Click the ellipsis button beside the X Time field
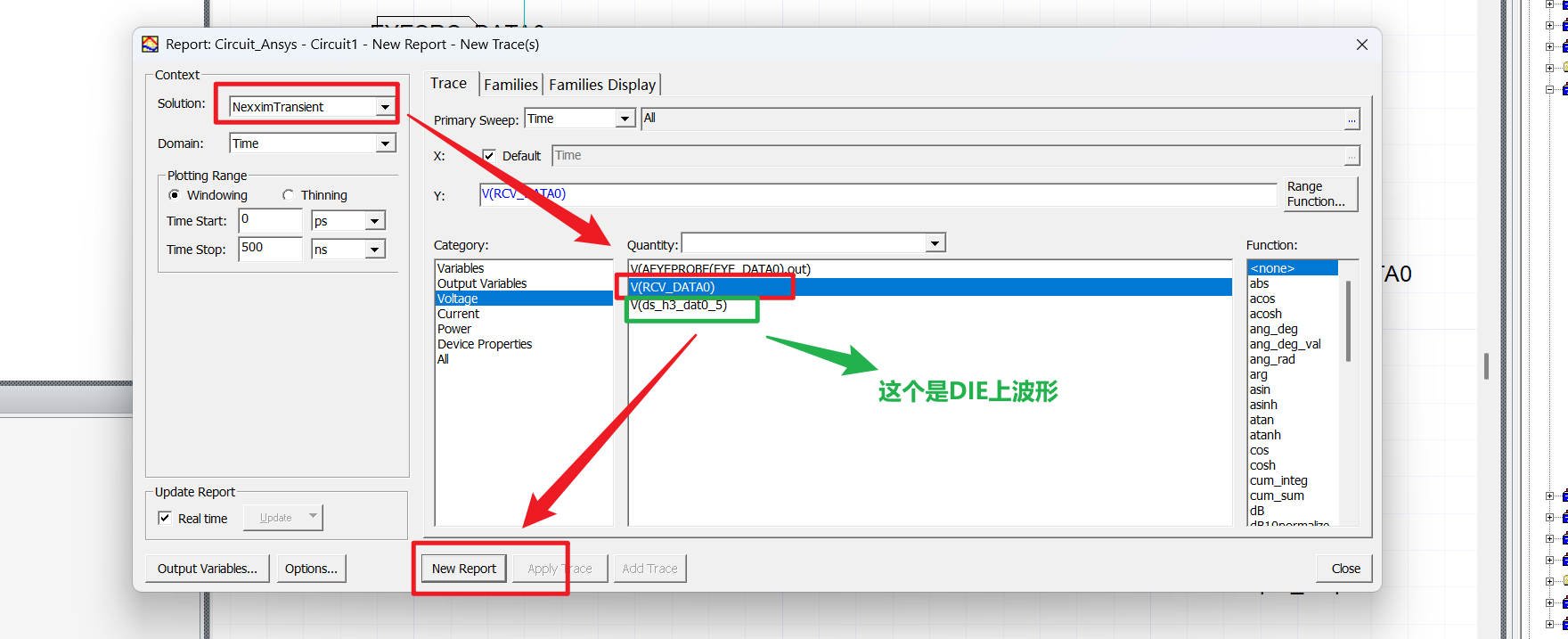The image size is (1568, 639). pos(1352,156)
